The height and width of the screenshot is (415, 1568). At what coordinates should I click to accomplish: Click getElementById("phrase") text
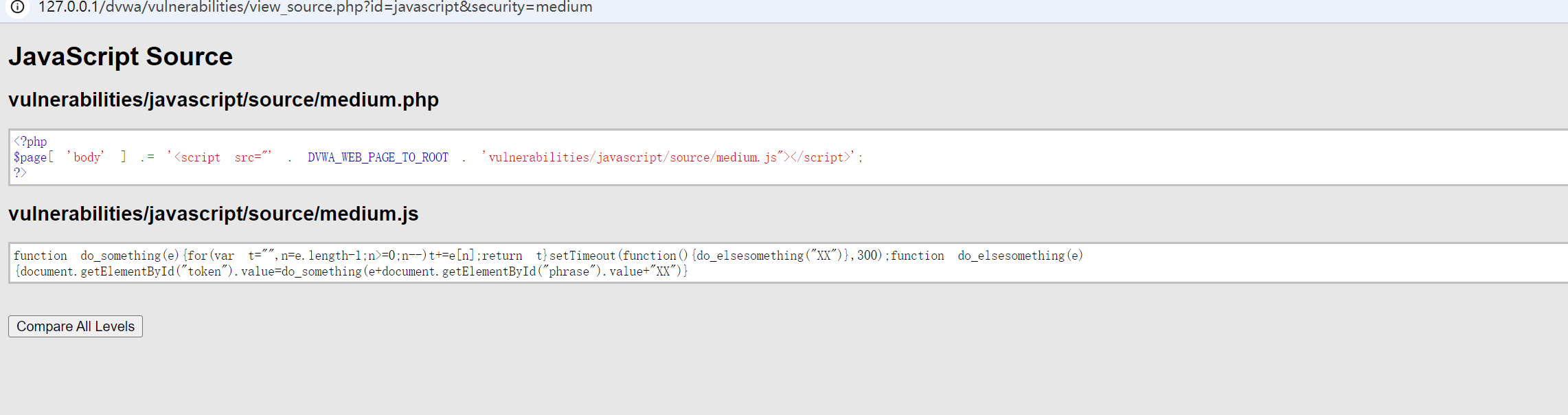[x=523, y=271]
